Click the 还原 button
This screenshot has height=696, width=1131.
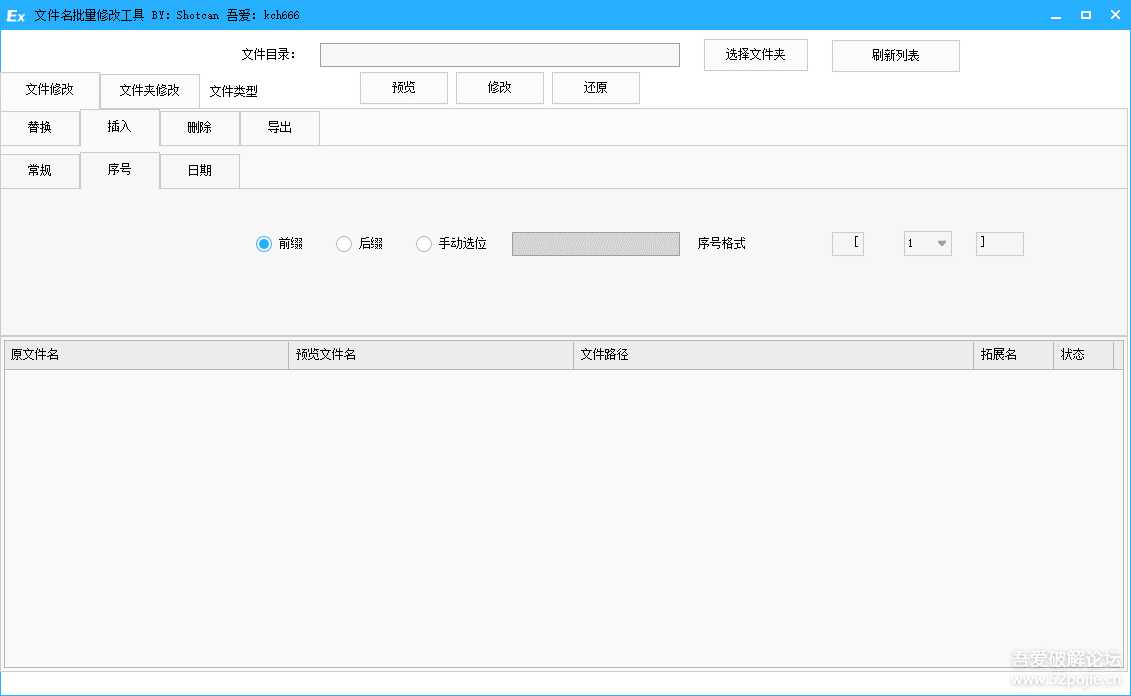click(x=595, y=88)
